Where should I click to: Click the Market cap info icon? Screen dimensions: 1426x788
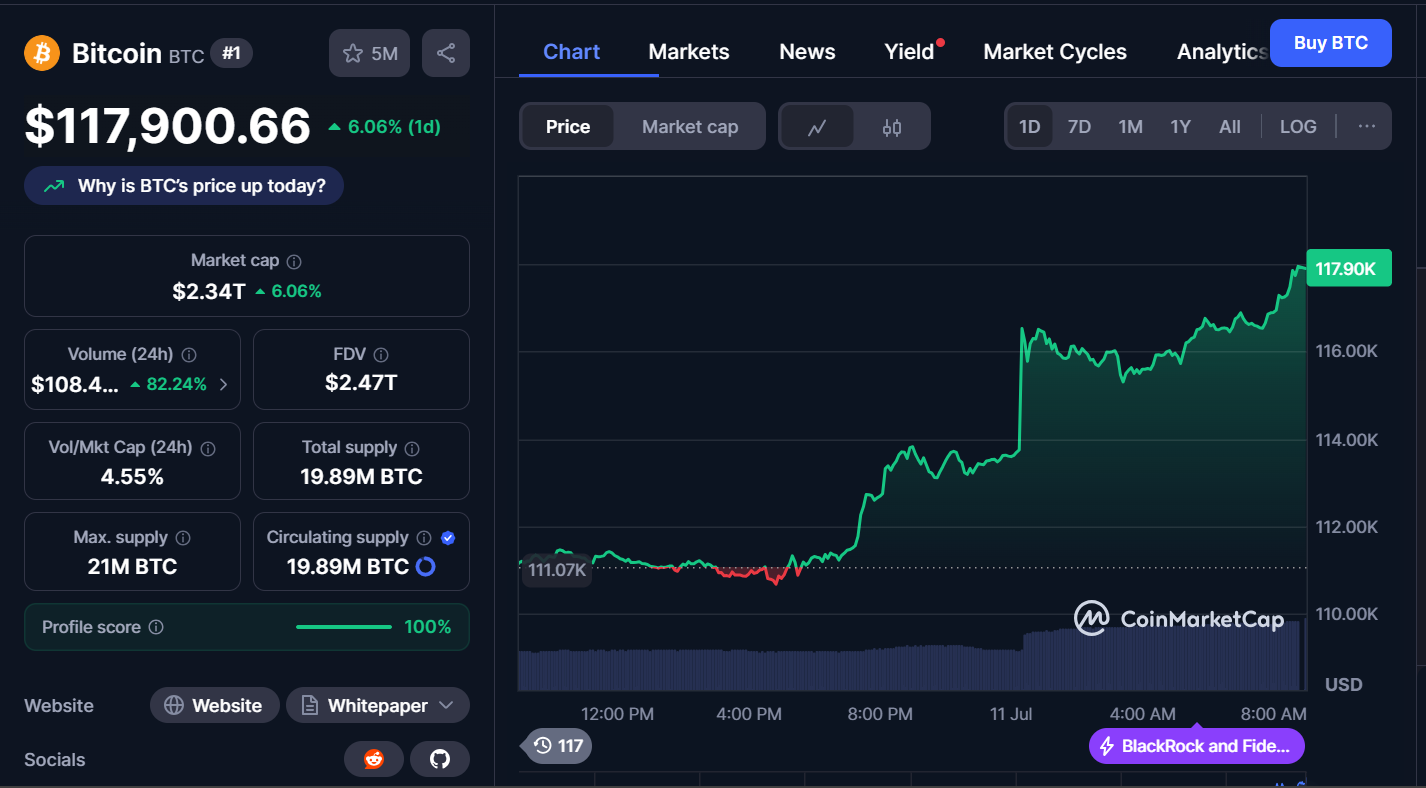pos(294,261)
